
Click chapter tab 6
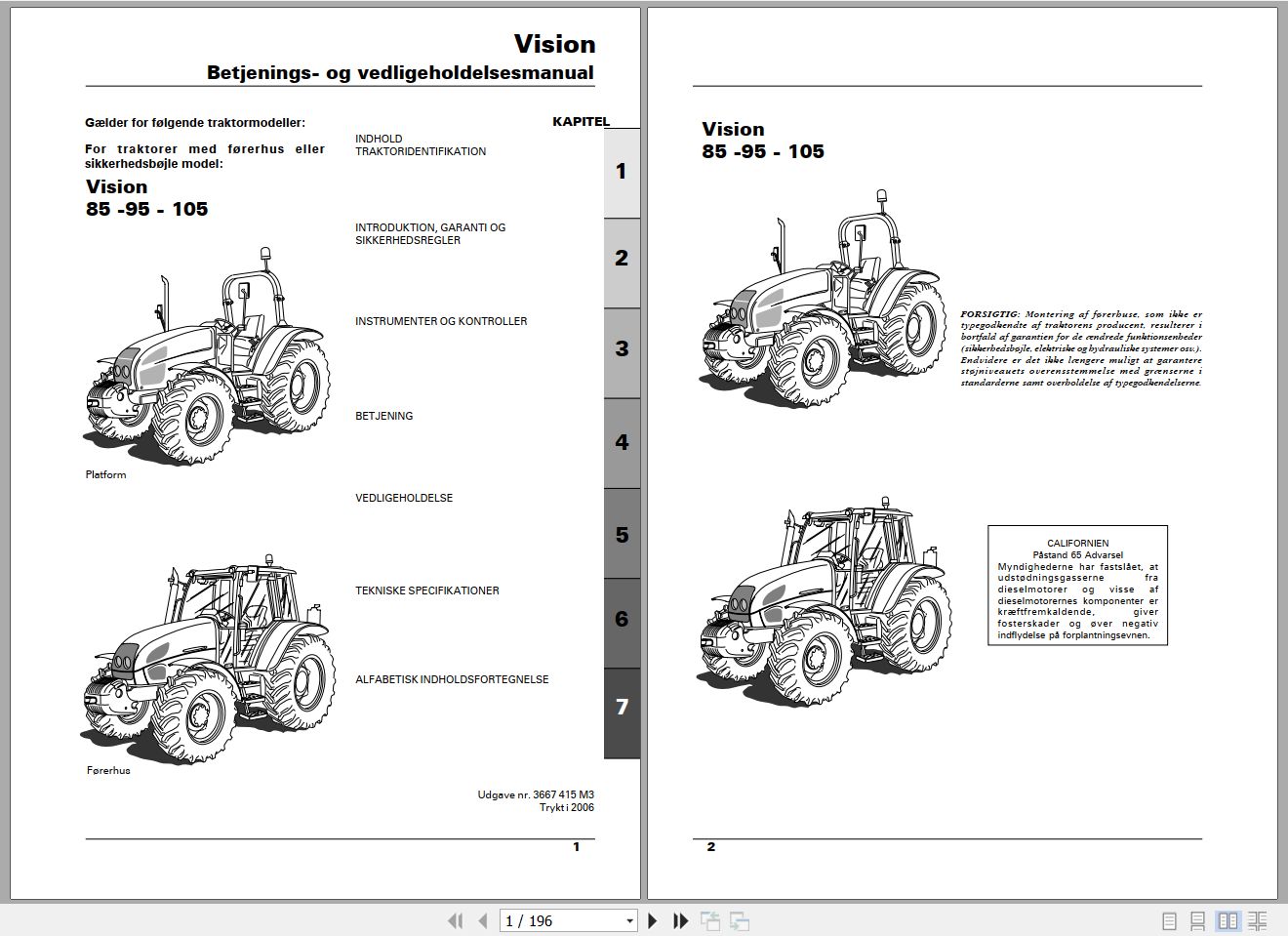622,623
